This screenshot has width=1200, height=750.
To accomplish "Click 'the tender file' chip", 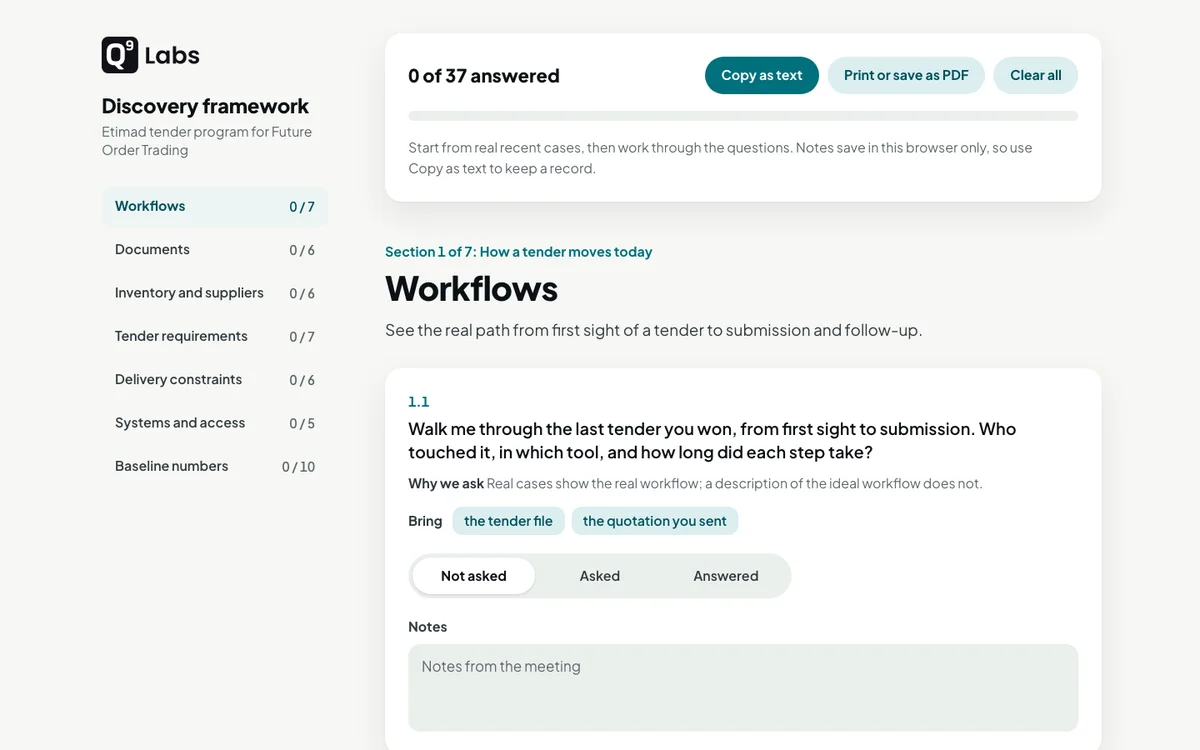I will pyautogui.click(x=508, y=521).
